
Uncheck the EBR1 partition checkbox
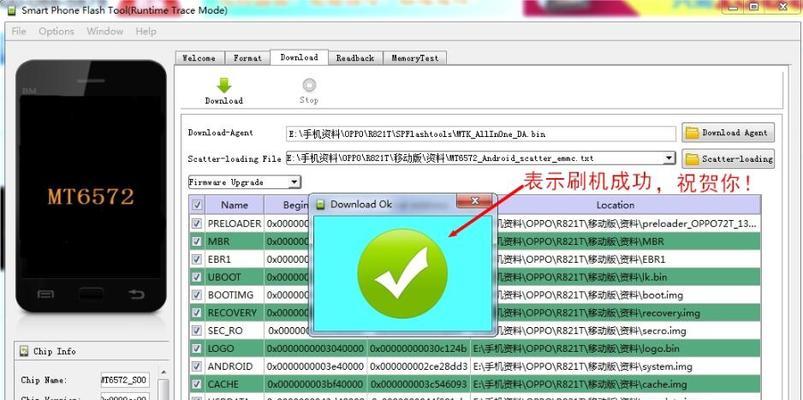click(x=197, y=259)
